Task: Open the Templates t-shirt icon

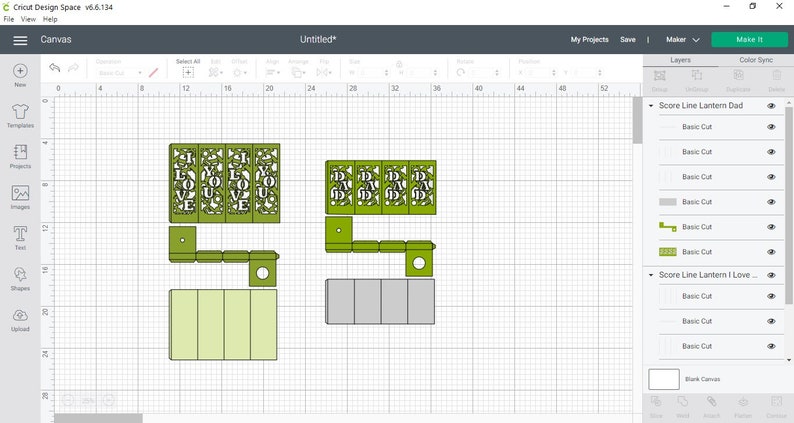Action: (x=20, y=111)
